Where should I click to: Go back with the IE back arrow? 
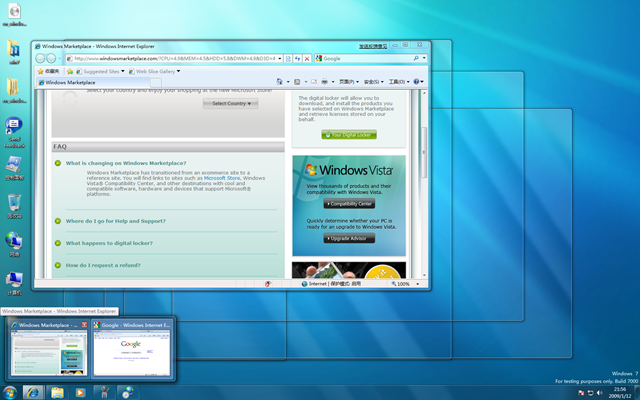[40, 58]
